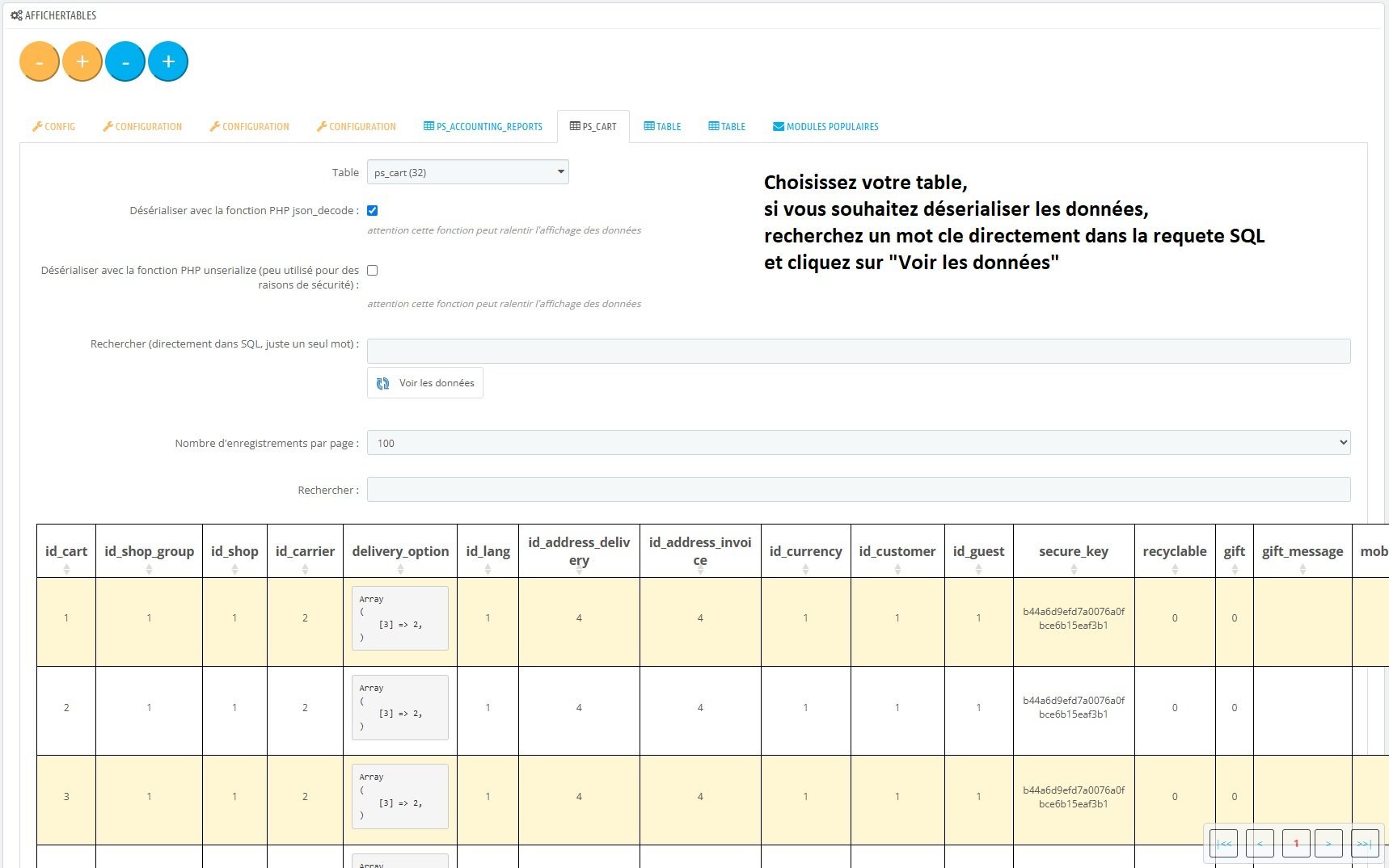The image size is (1389, 868).
Task: Sort the table by gift_message column
Action: (1302, 551)
